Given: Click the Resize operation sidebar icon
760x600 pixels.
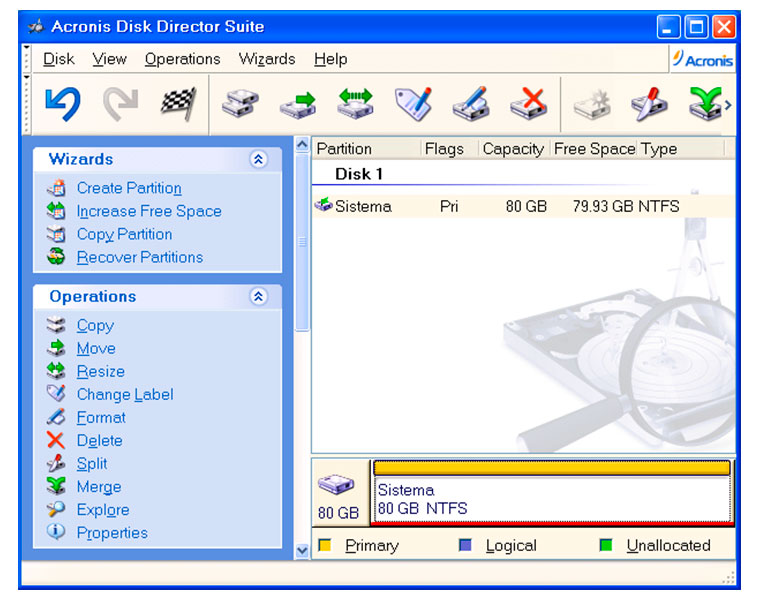Looking at the screenshot, I should tap(56, 371).
